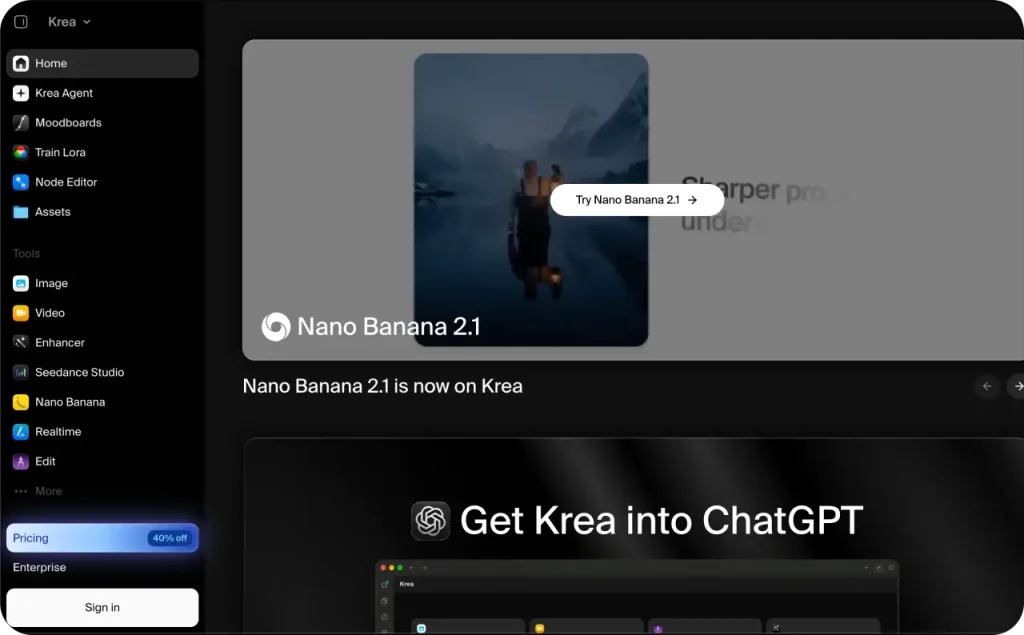
Task: Go to previous carousel slide arrow
Action: (987, 386)
